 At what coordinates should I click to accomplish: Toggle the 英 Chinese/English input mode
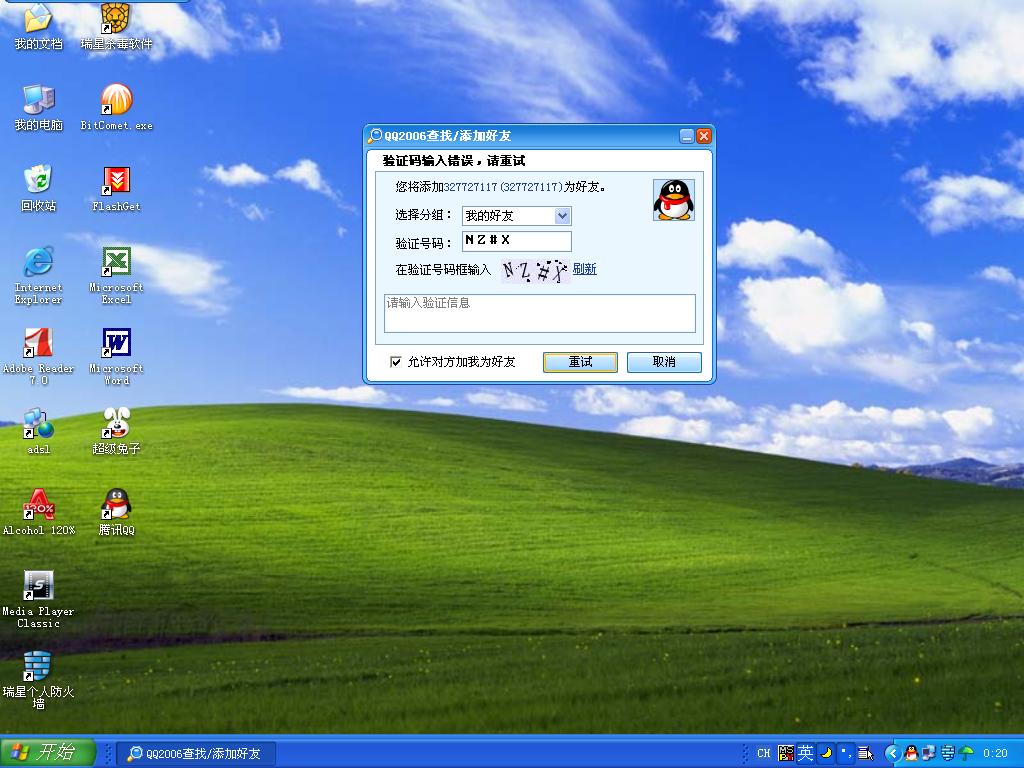(805, 753)
